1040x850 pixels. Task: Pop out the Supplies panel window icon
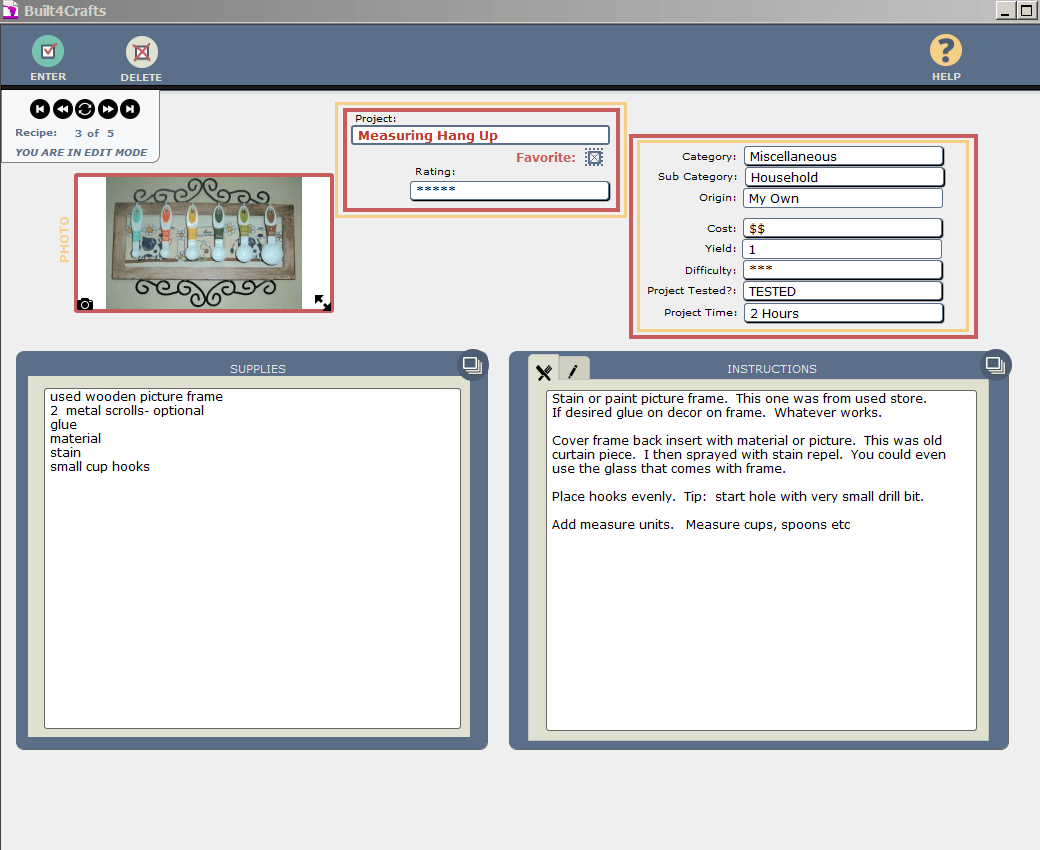pos(472,365)
